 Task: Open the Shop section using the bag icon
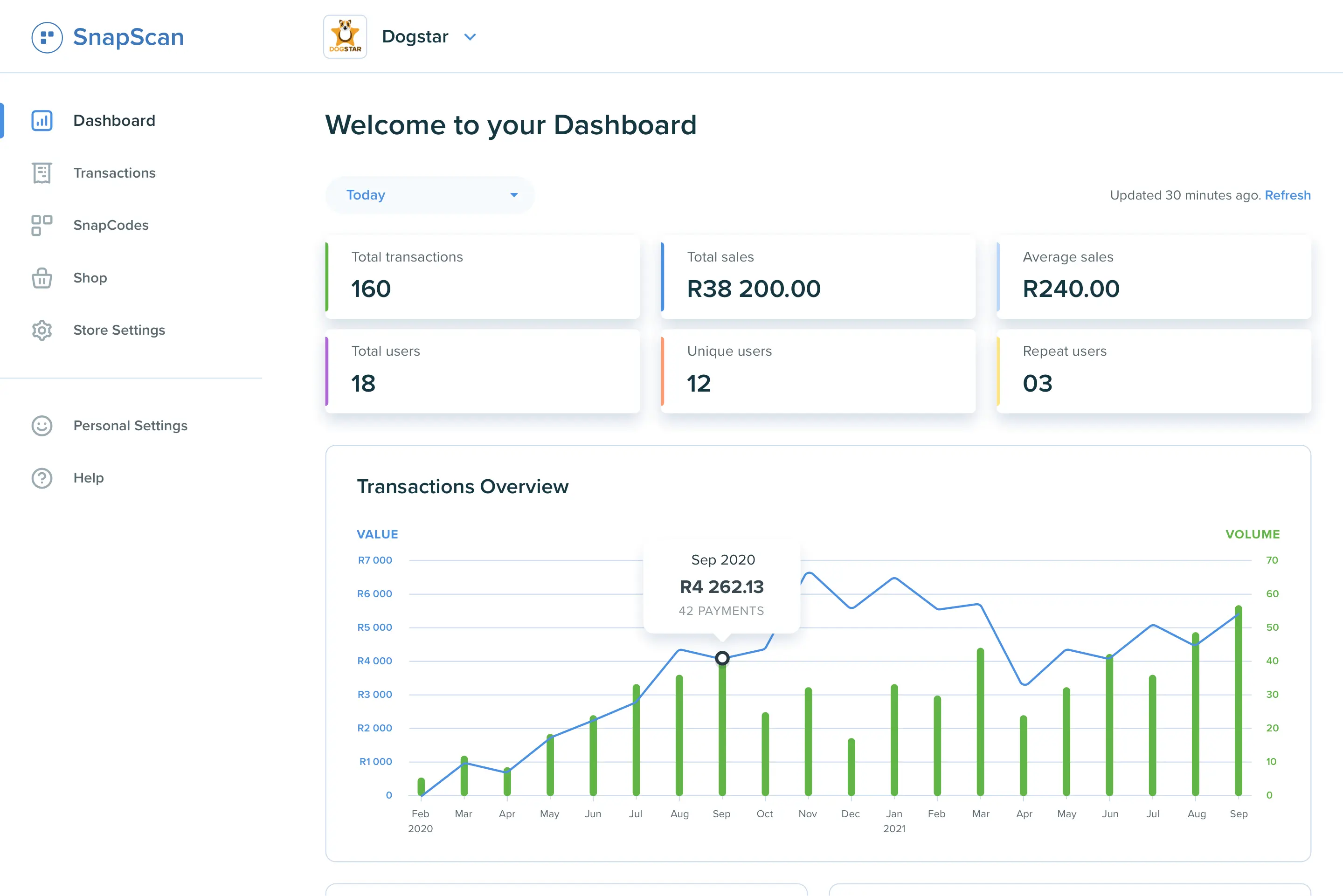pyautogui.click(x=41, y=278)
